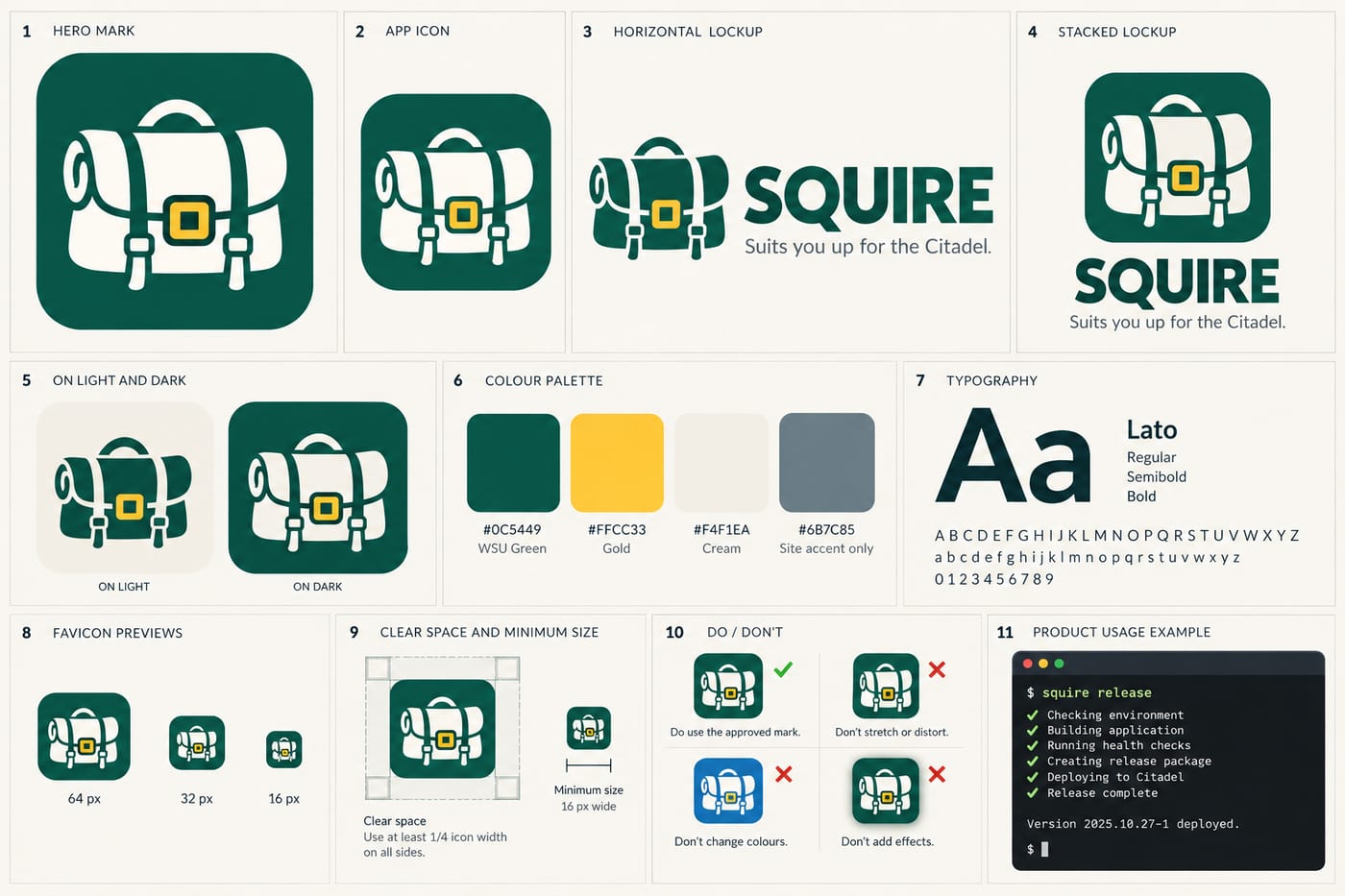Select the satchel icon in the stacked lockup

1177,157
